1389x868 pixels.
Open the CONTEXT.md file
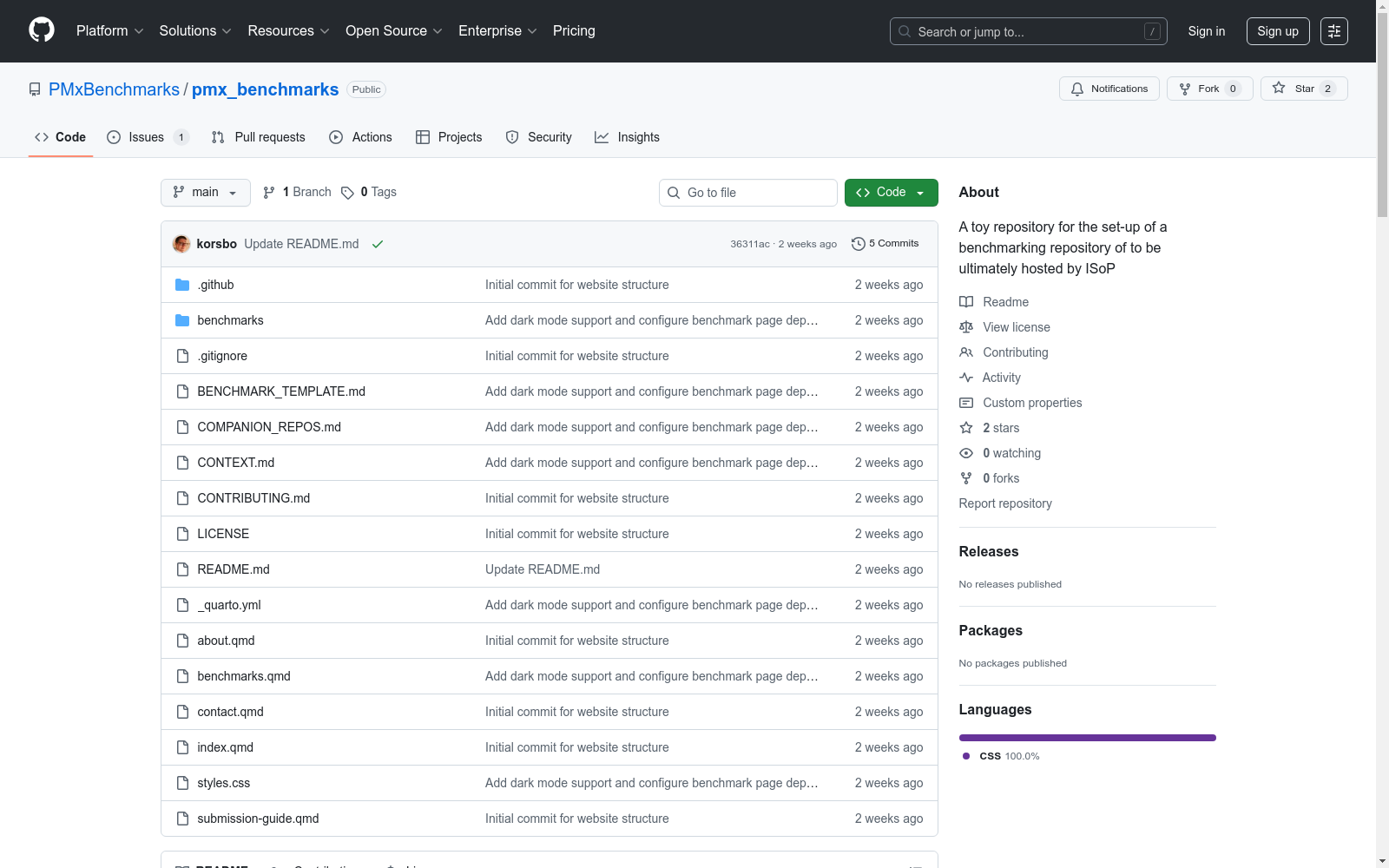click(236, 463)
